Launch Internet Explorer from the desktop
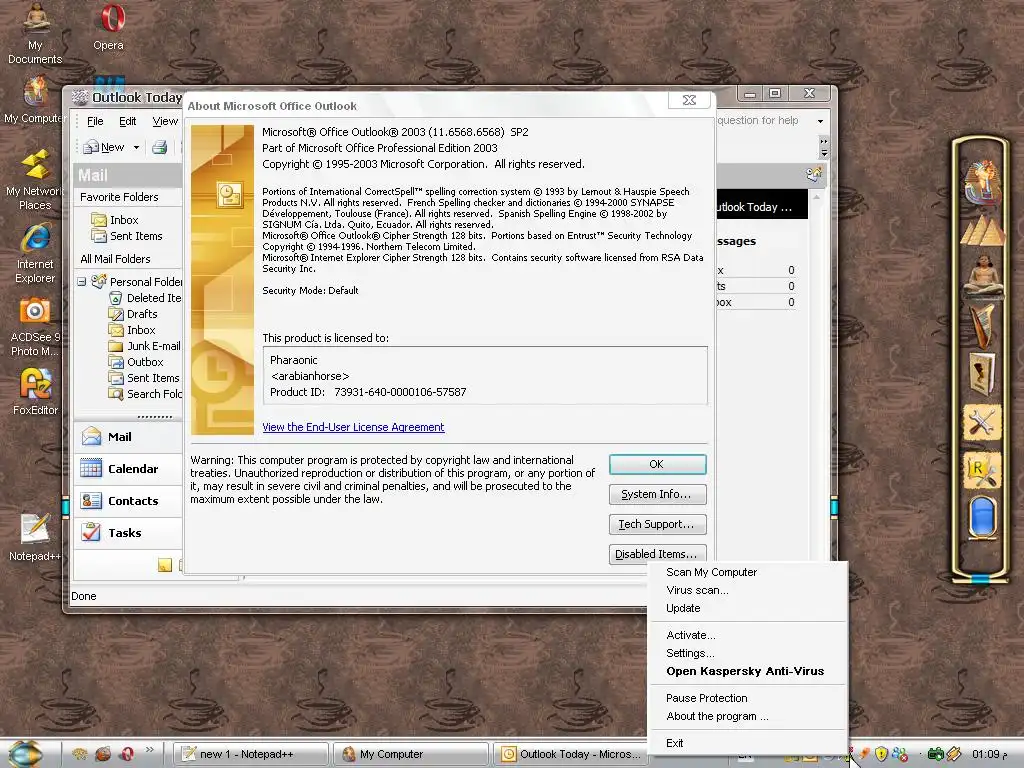 (35, 253)
